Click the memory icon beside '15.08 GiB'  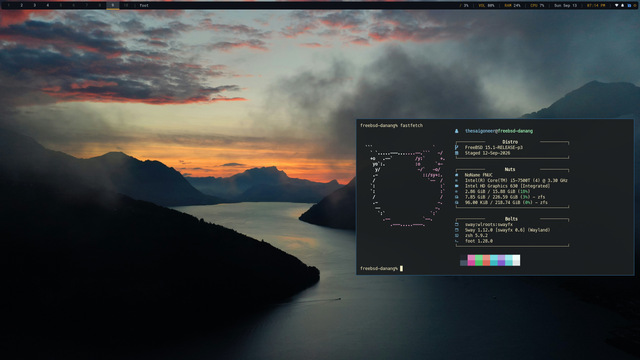coord(456,191)
